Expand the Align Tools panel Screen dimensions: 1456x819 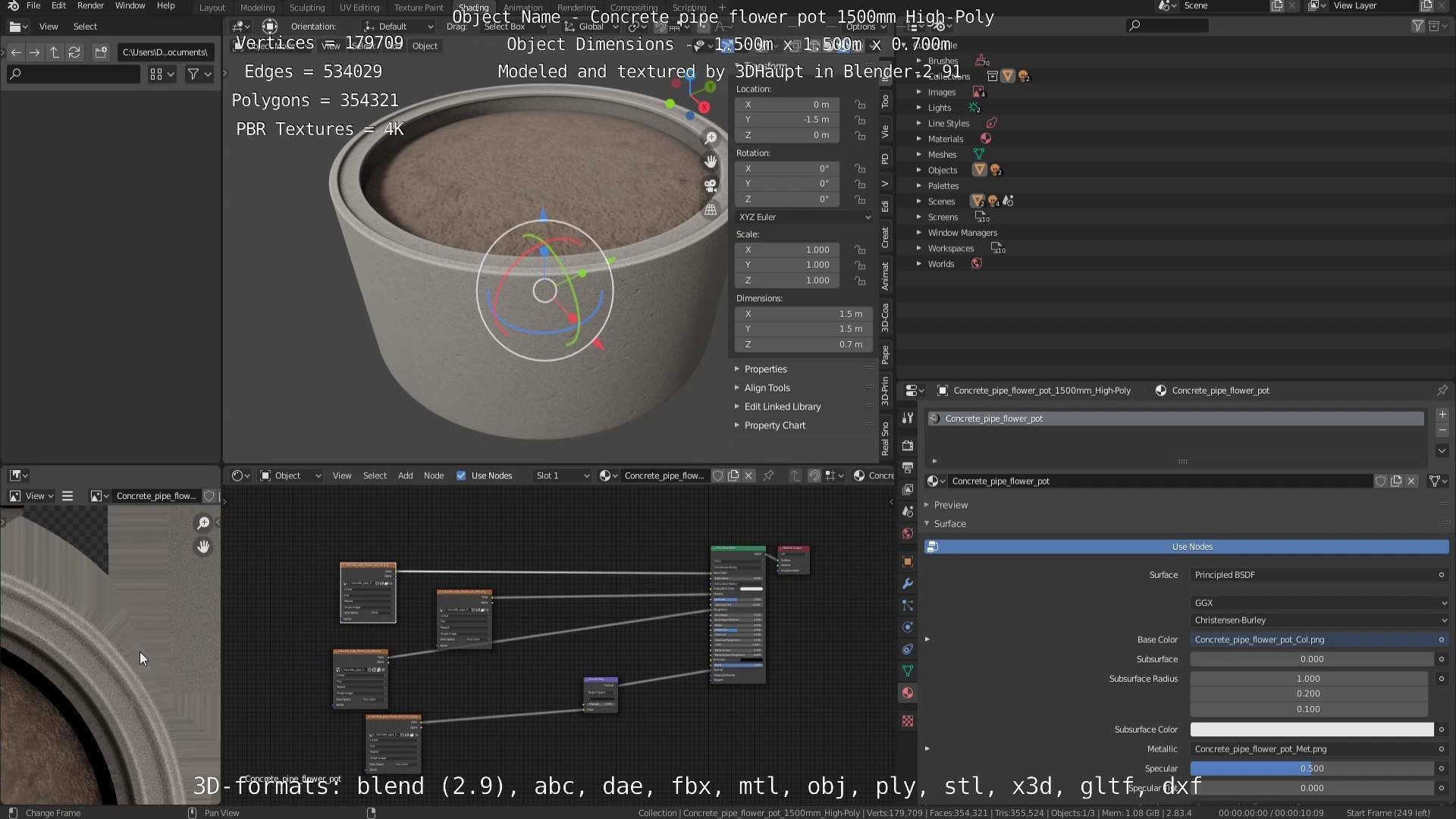coord(767,388)
